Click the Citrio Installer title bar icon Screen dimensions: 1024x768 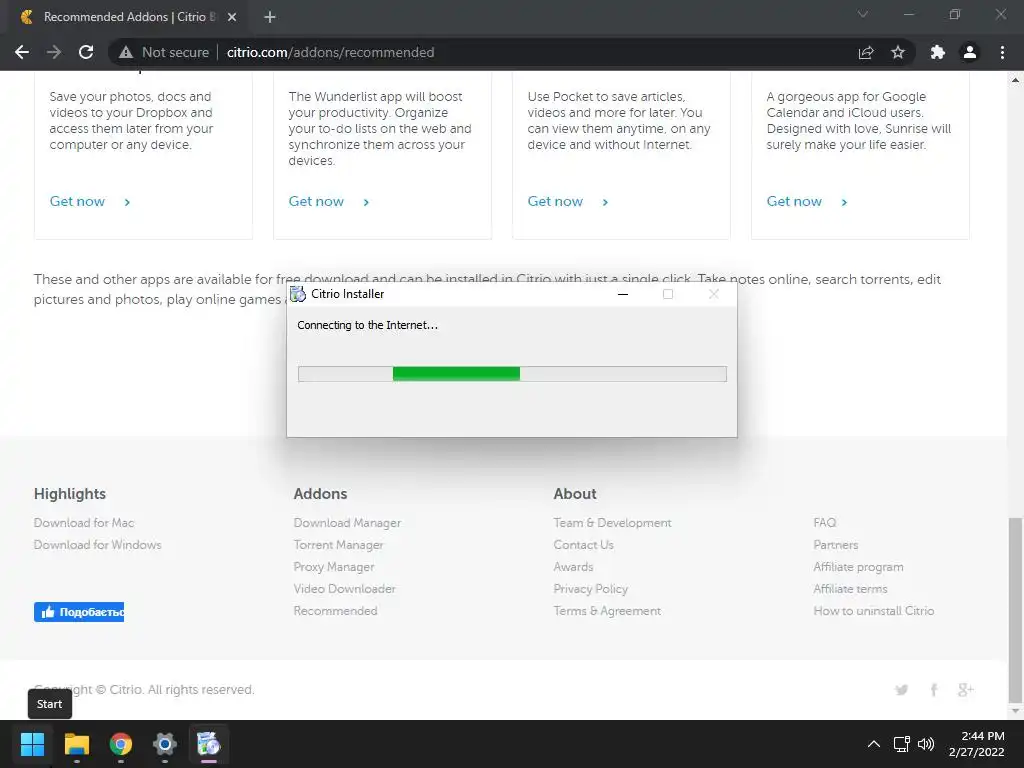[x=298, y=294]
